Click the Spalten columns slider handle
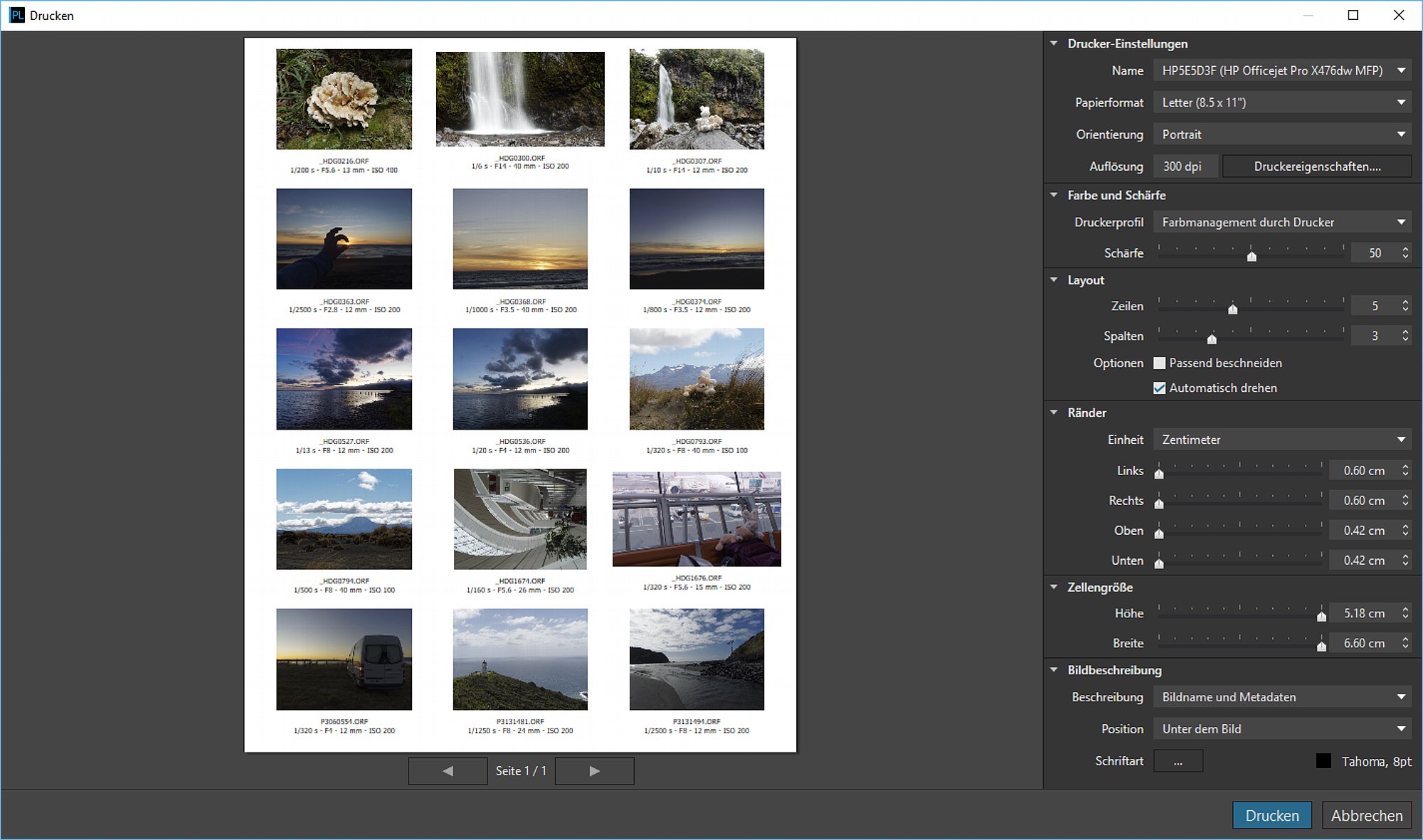The image size is (1423, 840). click(x=1212, y=339)
